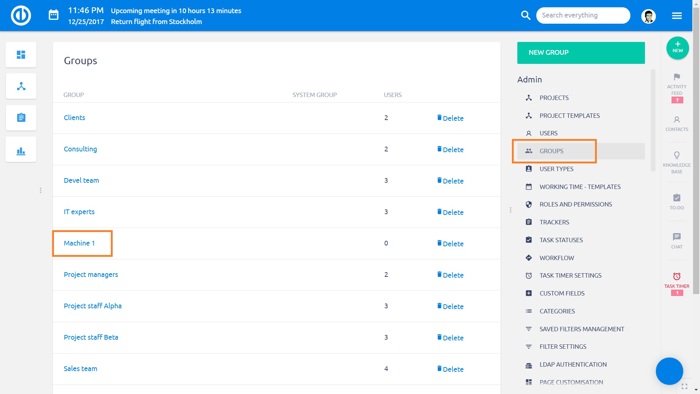Click the Search everything input field
This screenshot has width=700, height=394.
[x=583, y=15]
